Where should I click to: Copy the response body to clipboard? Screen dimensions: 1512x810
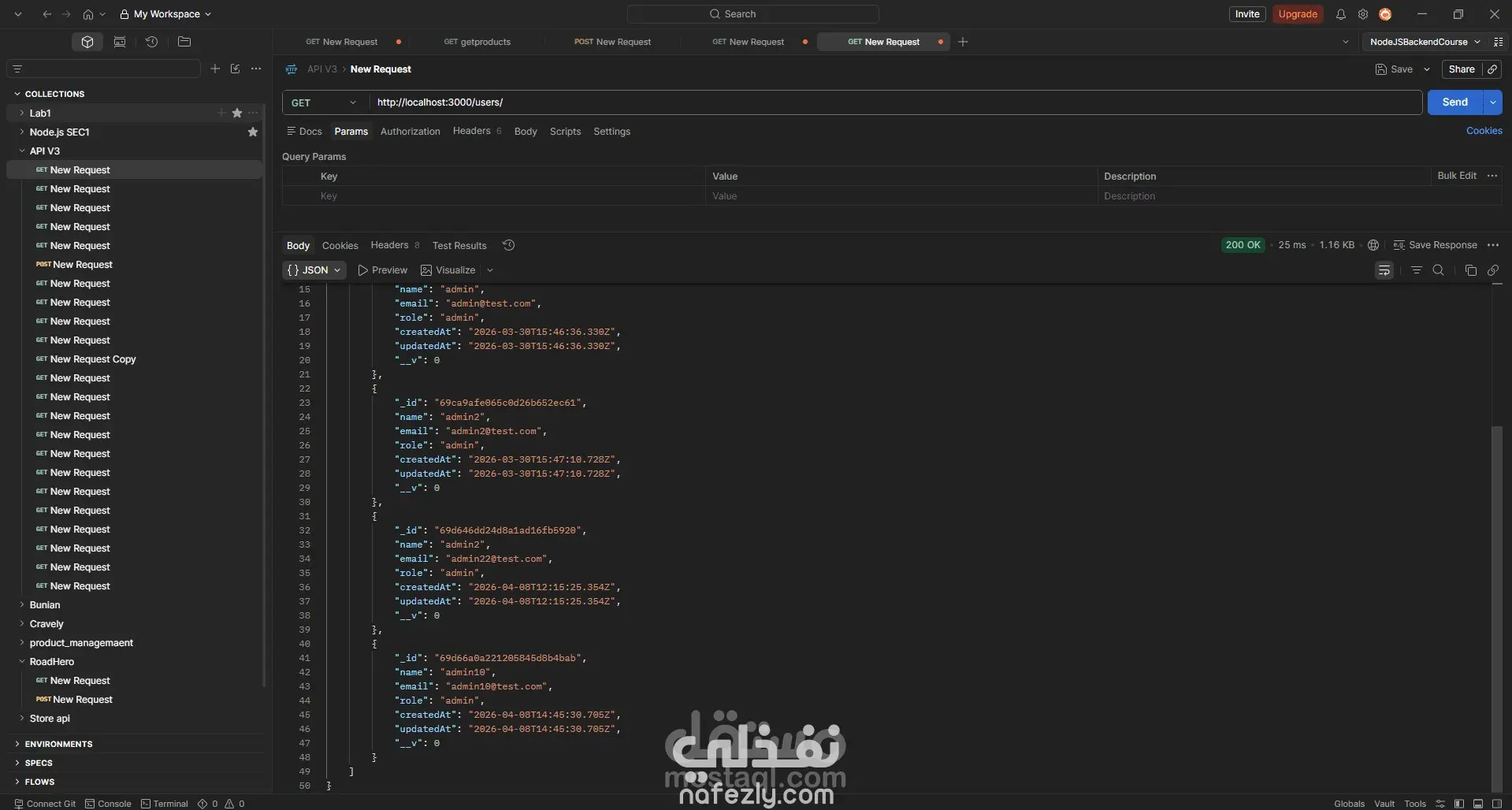coord(1470,270)
